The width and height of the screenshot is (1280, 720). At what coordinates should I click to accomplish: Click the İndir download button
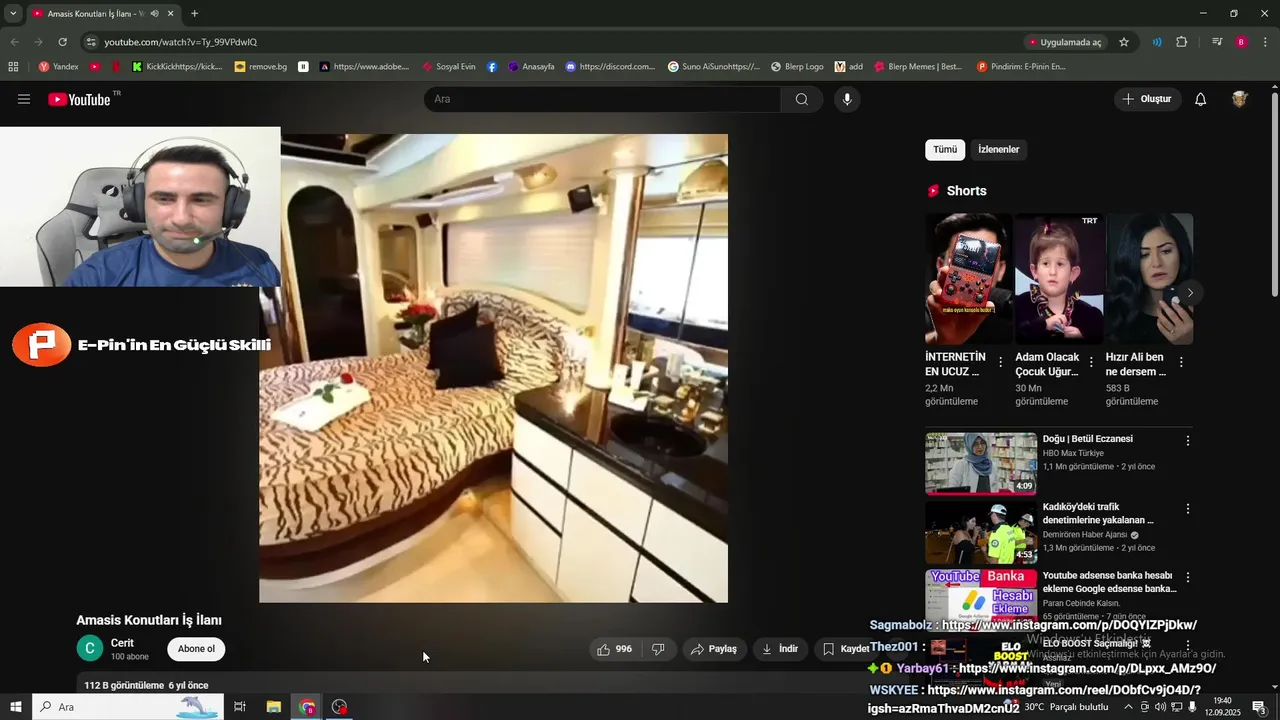pos(780,649)
